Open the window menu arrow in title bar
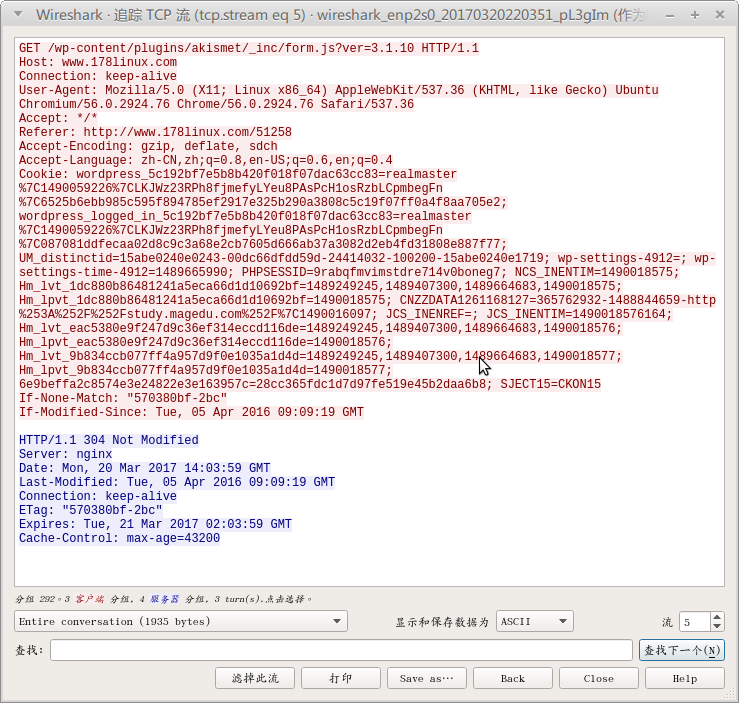 tap(18, 14)
